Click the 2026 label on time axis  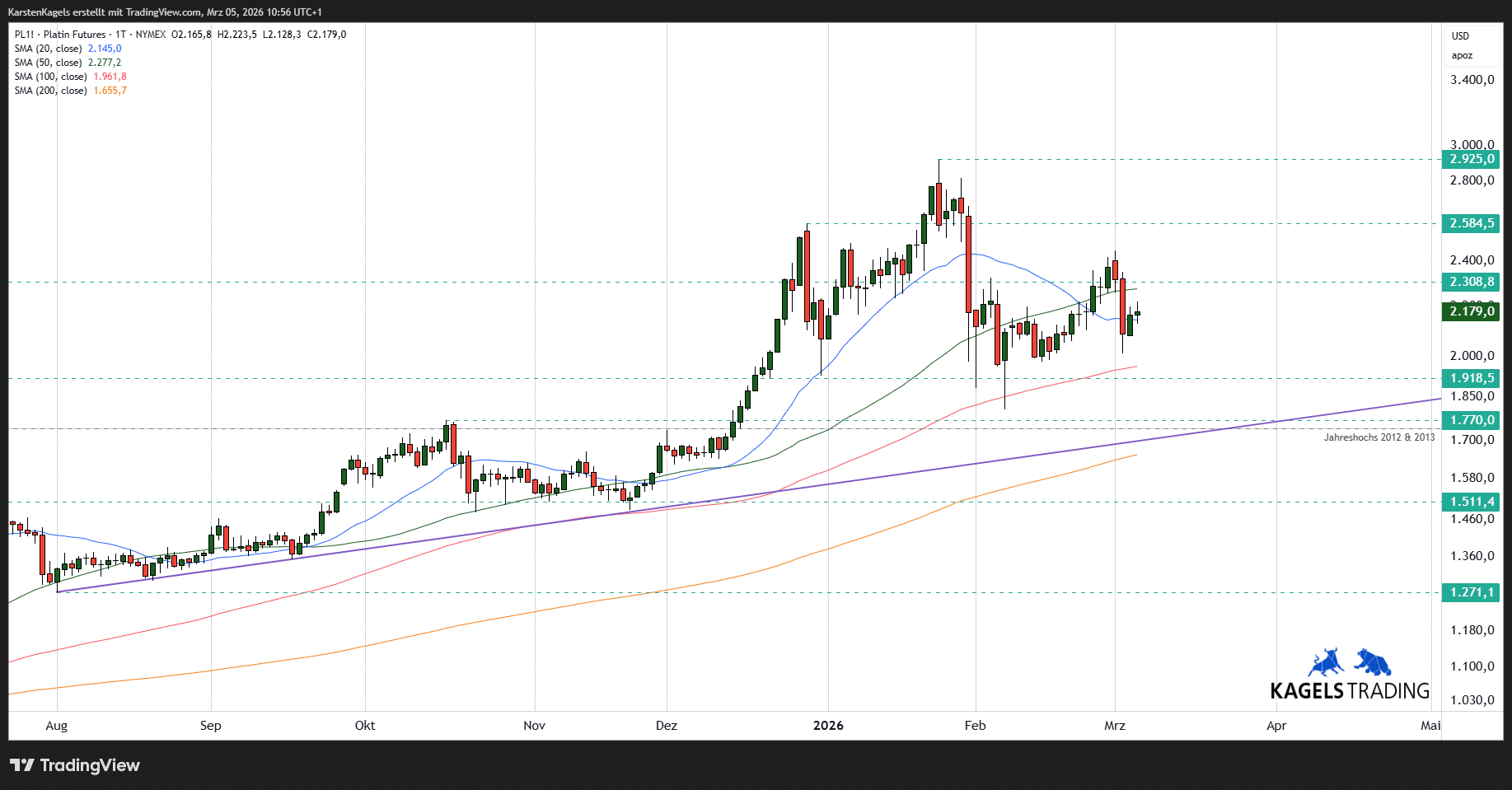(828, 726)
